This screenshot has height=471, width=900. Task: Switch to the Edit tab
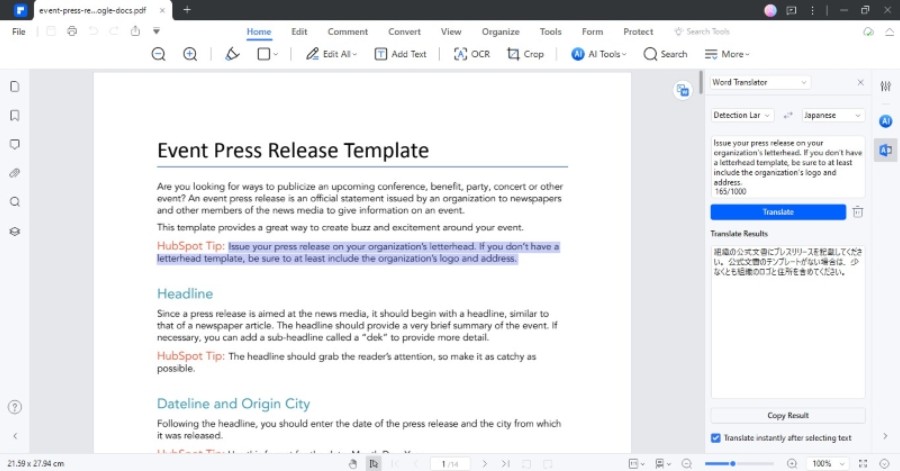tap(299, 32)
